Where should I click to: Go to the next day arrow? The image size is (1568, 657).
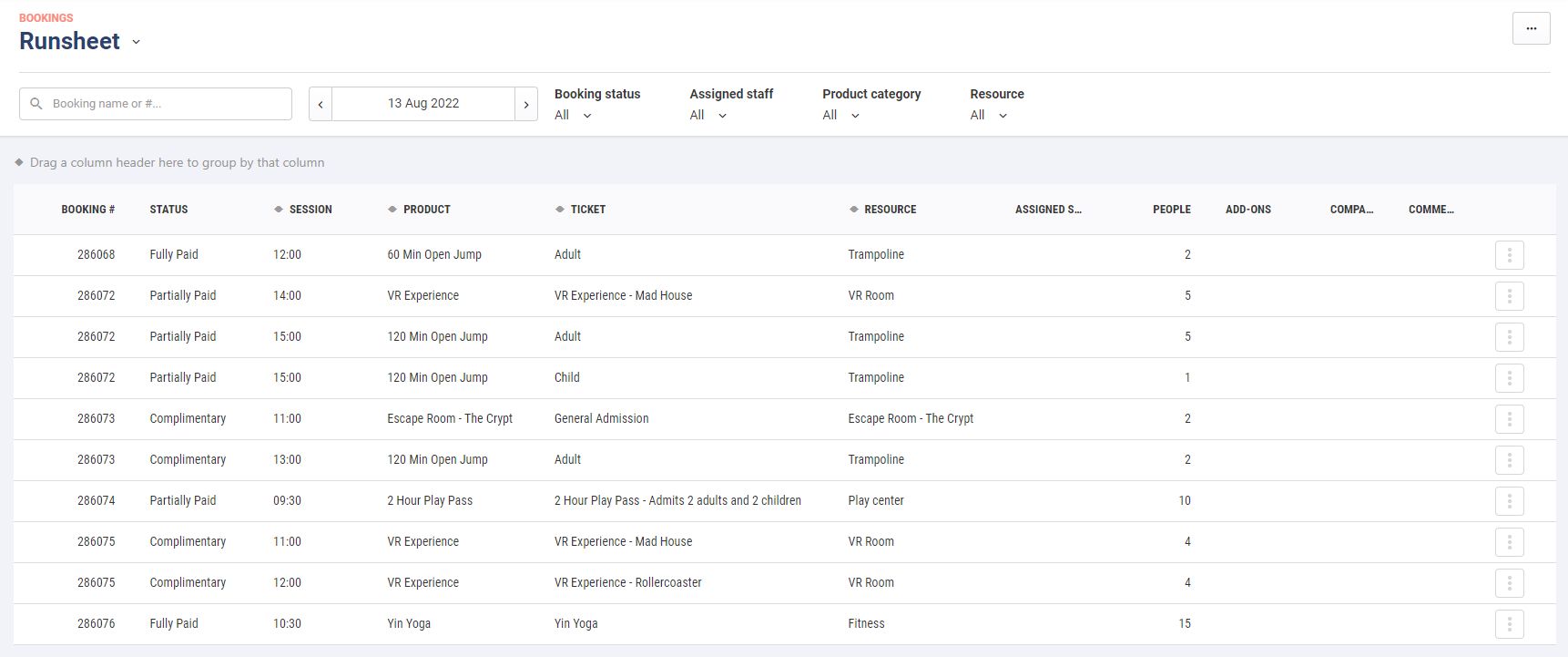click(526, 104)
